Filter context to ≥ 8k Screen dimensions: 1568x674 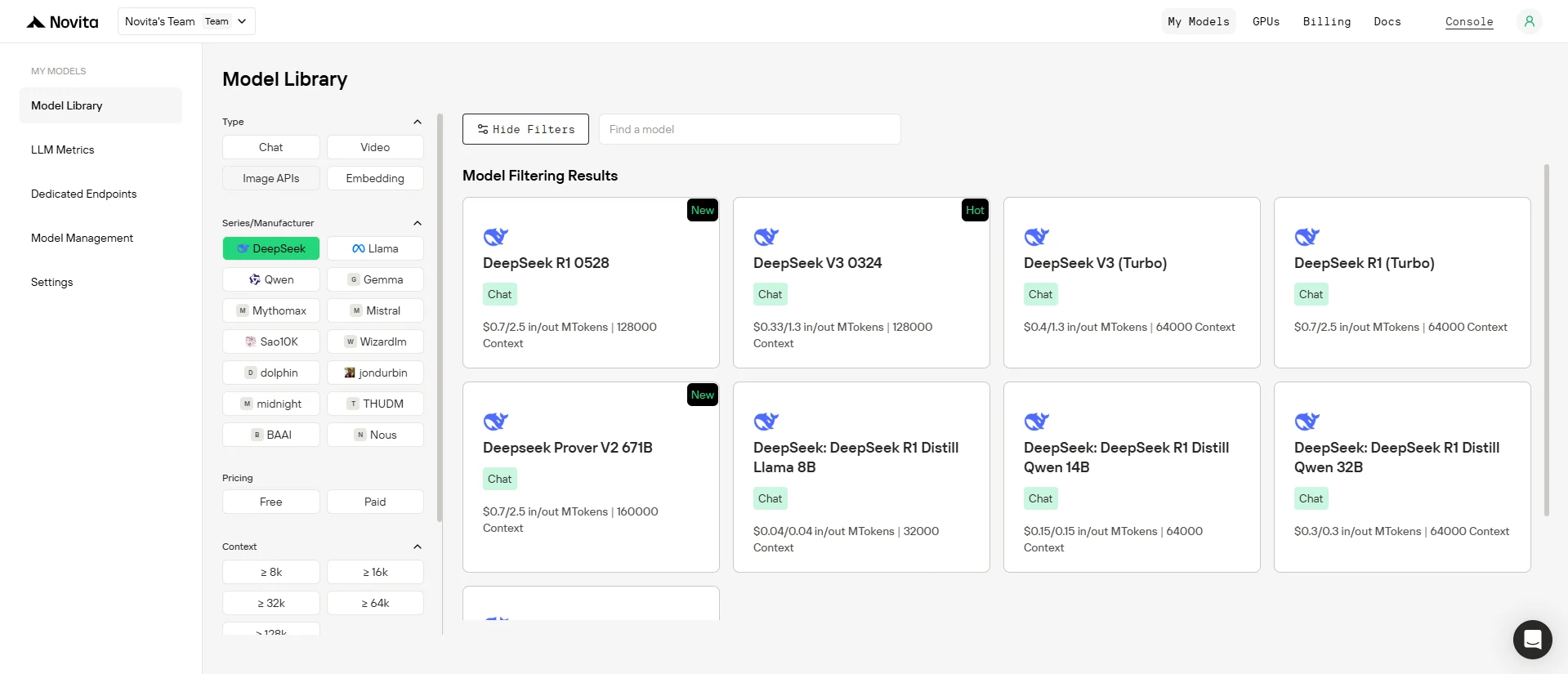pyautogui.click(x=271, y=572)
